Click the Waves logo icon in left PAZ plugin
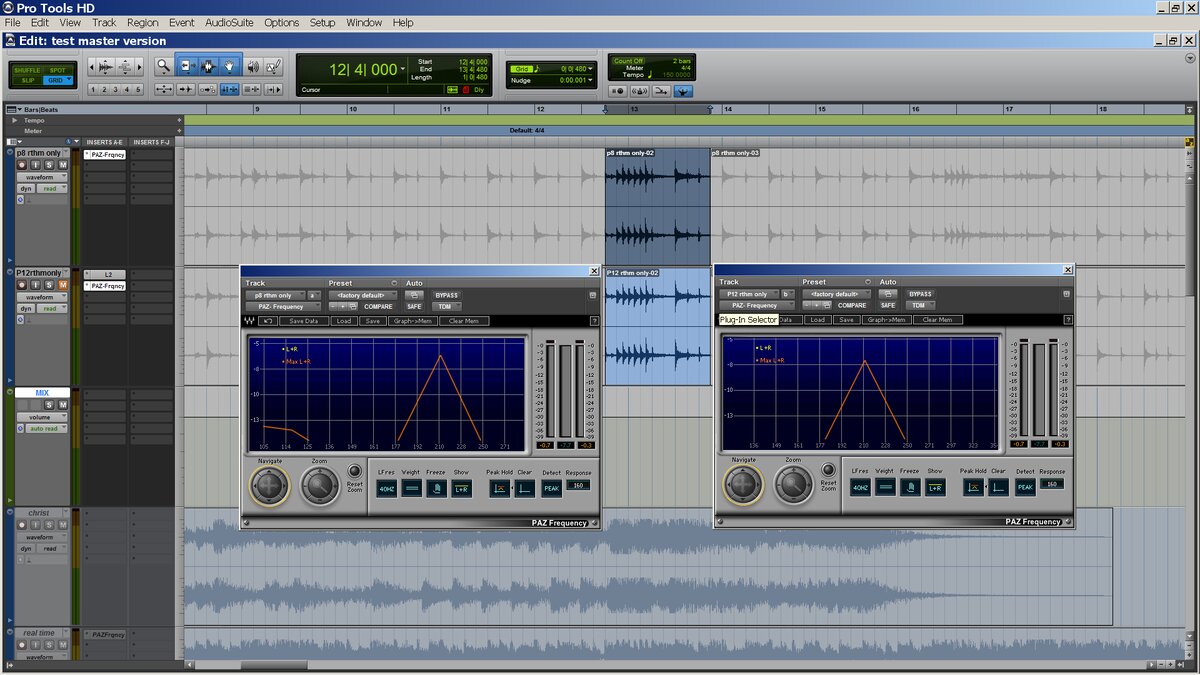1200x675 pixels. tap(249, 321)
